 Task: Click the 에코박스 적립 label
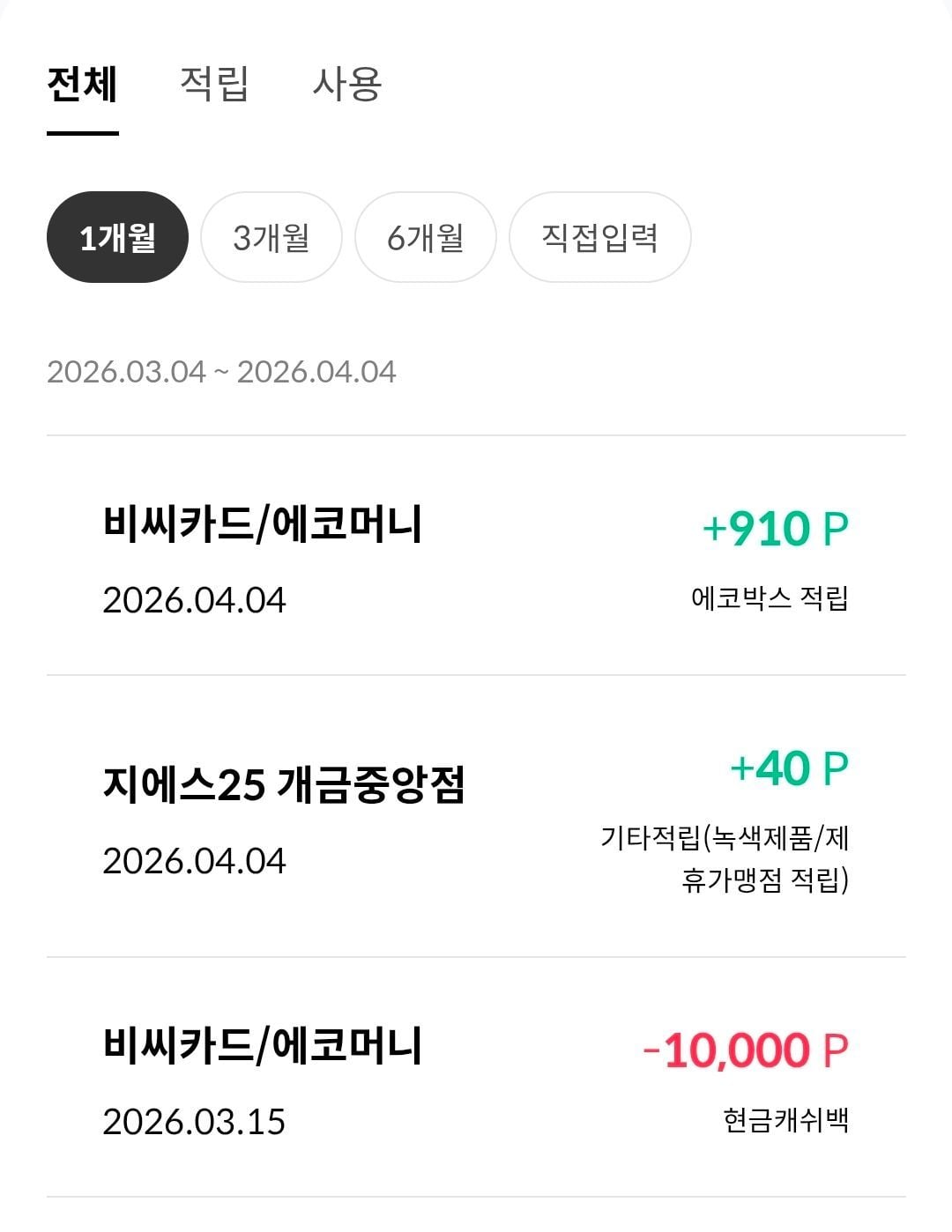point(770,599)
